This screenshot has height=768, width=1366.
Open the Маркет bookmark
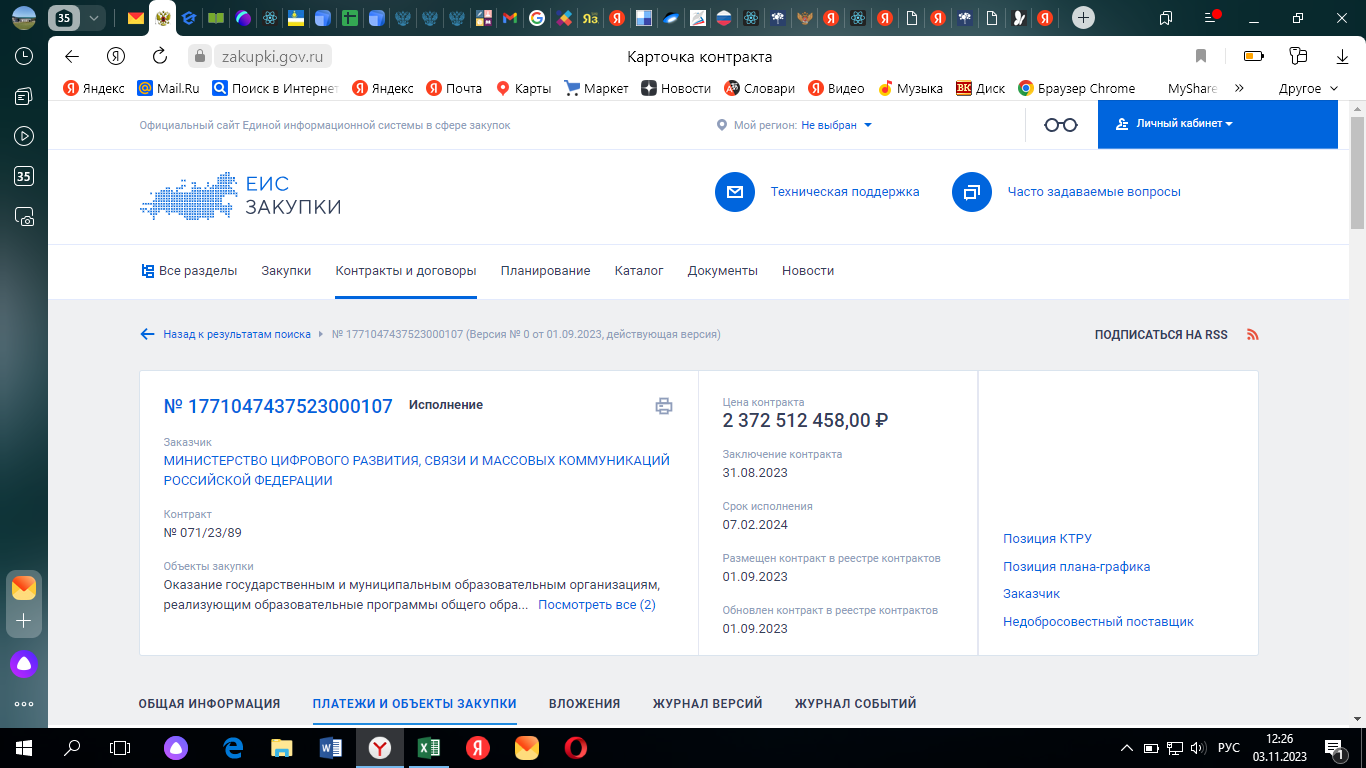coord(596,88)
